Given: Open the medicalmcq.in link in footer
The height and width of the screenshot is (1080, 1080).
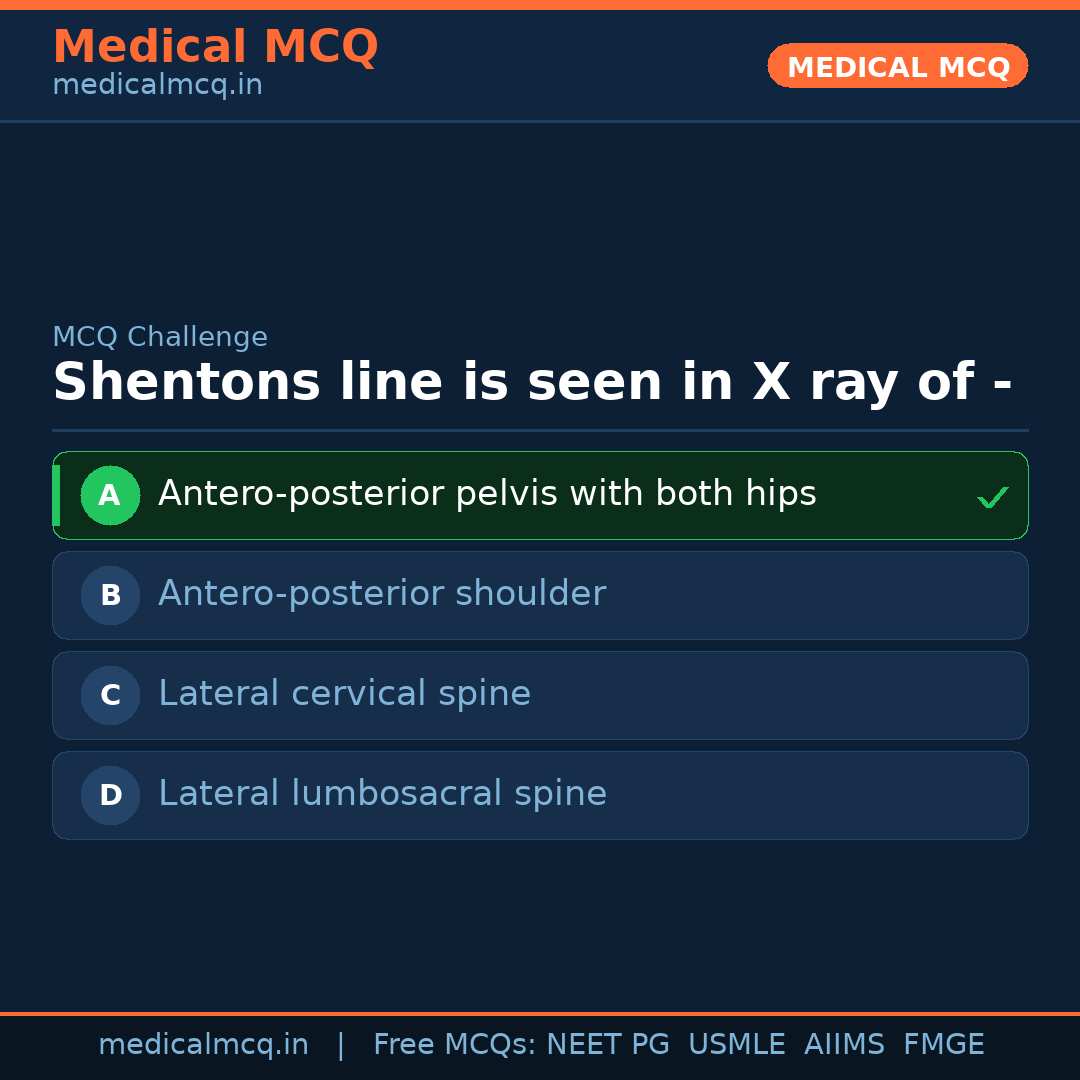Looking at the screenshot, I should coord(203,1045).
